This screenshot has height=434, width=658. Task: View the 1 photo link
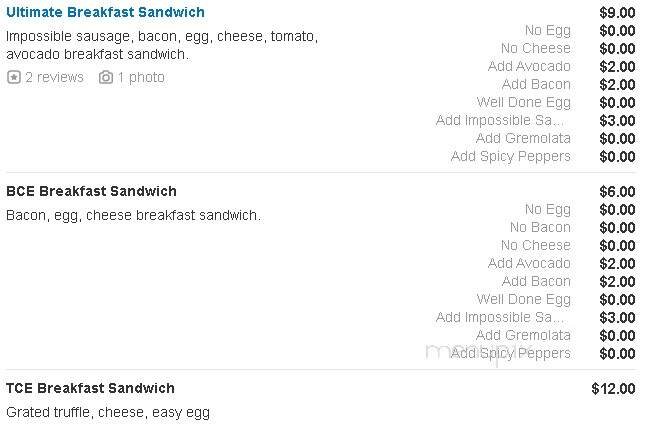(141, 77)
